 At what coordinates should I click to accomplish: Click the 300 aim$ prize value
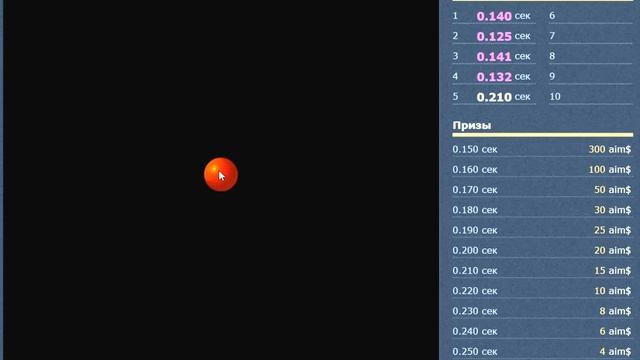point(610,149)
